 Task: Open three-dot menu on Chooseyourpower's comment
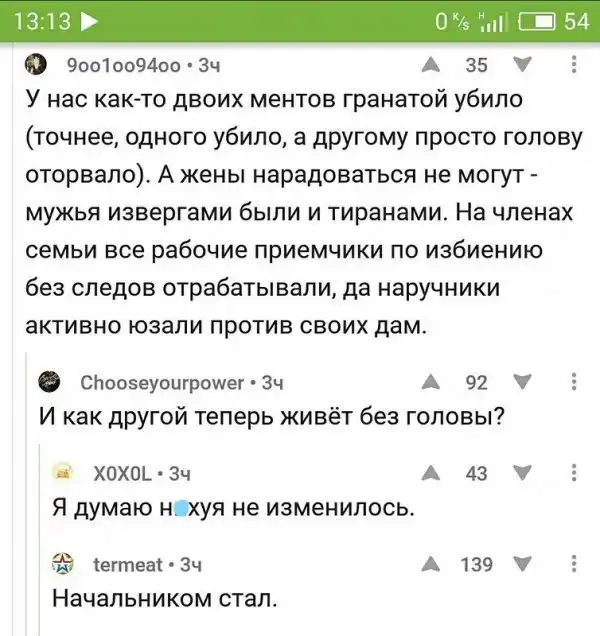[x=572, y=381]
